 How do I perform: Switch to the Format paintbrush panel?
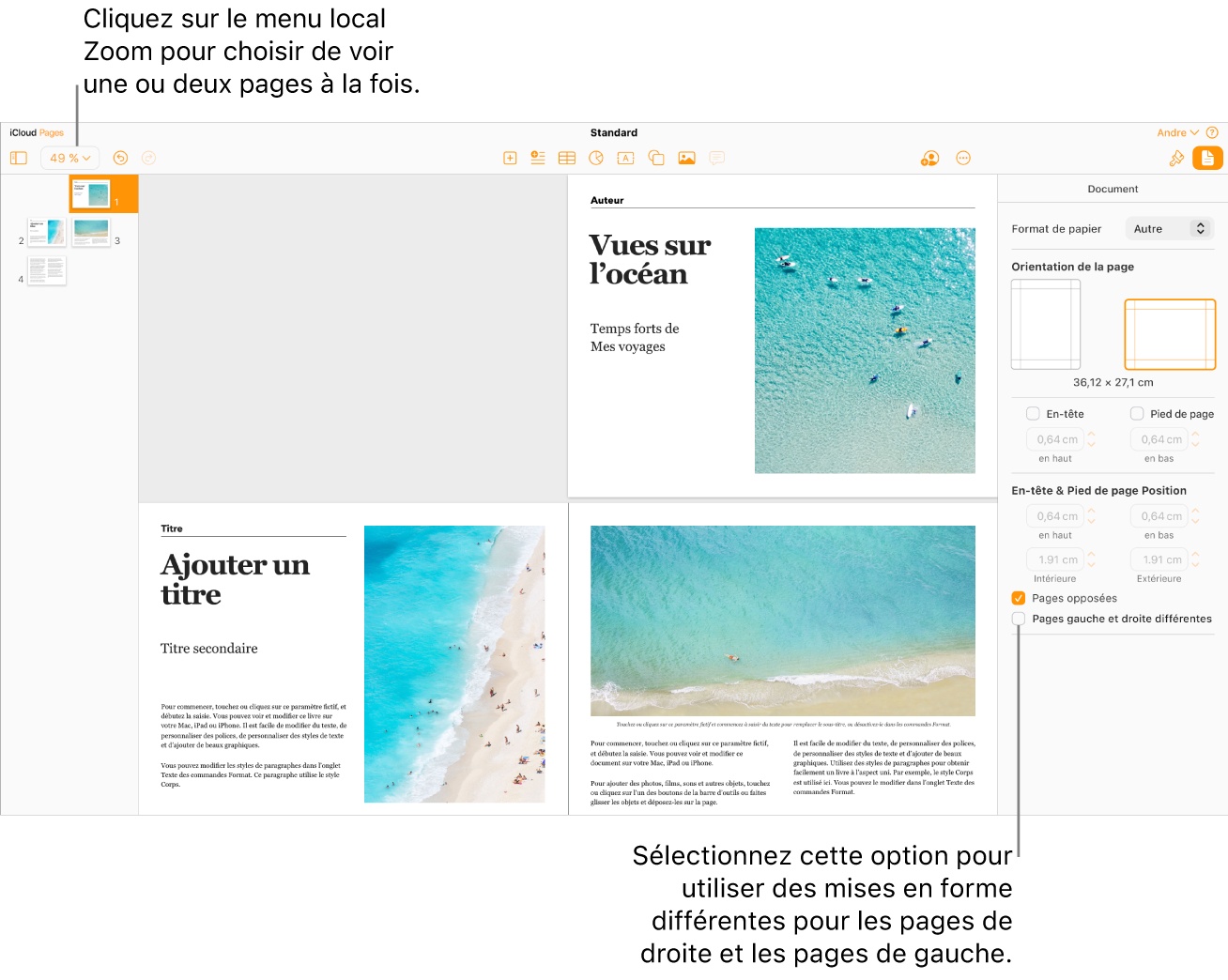1176,158
